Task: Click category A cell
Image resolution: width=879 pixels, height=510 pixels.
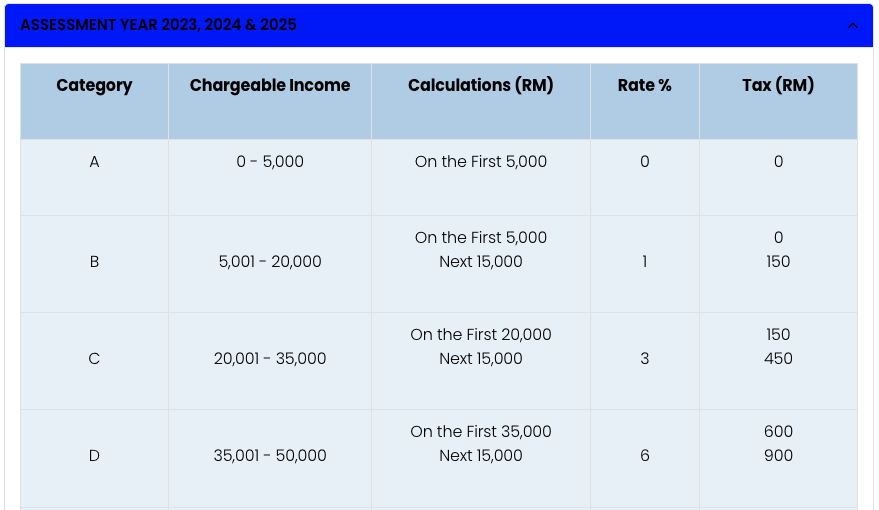Action: [94, 162]
